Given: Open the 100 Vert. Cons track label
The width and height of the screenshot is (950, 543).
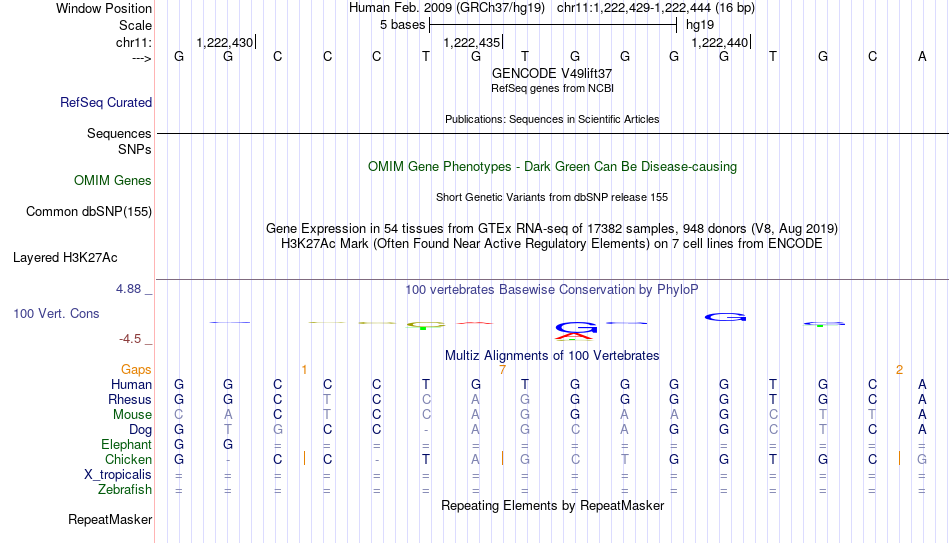Looking at the screenshot, I should 56,313.
